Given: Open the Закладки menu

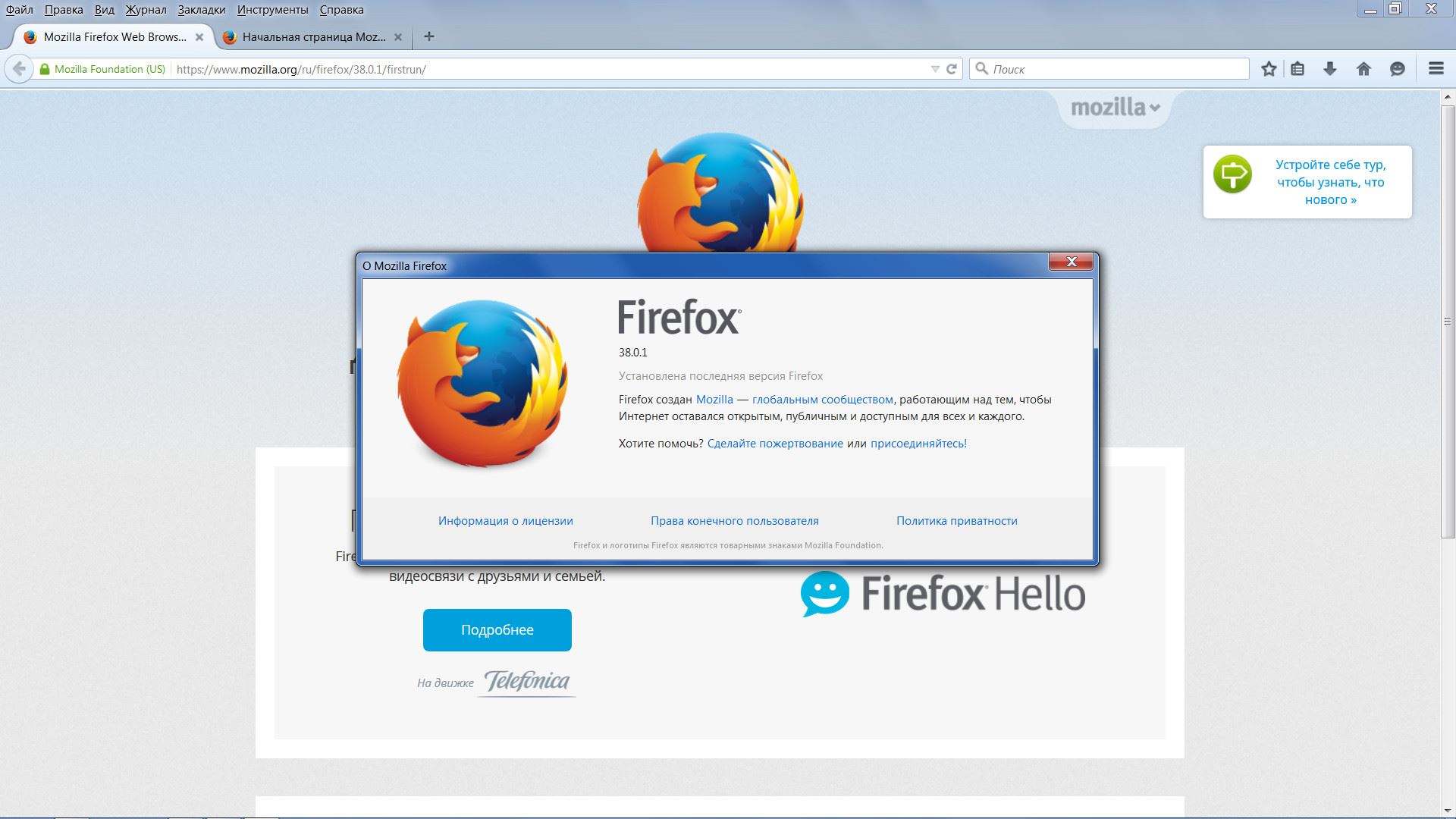Looking at the screenshot, I should [201, 10].
